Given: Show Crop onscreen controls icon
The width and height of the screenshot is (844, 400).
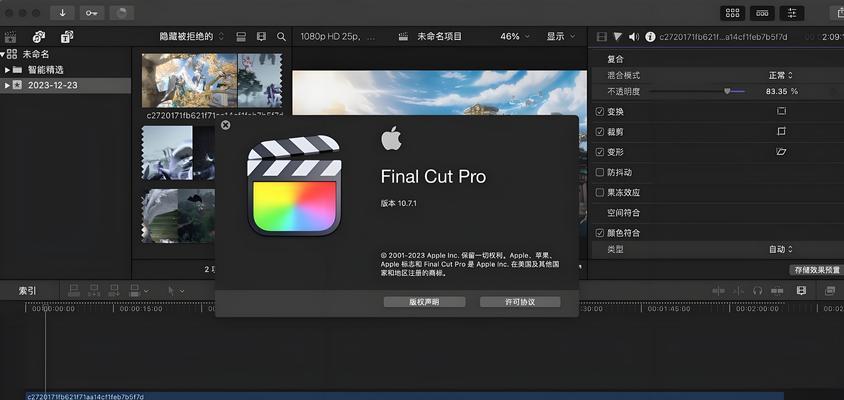Looking at the screenshot, I should coord(781,131).
